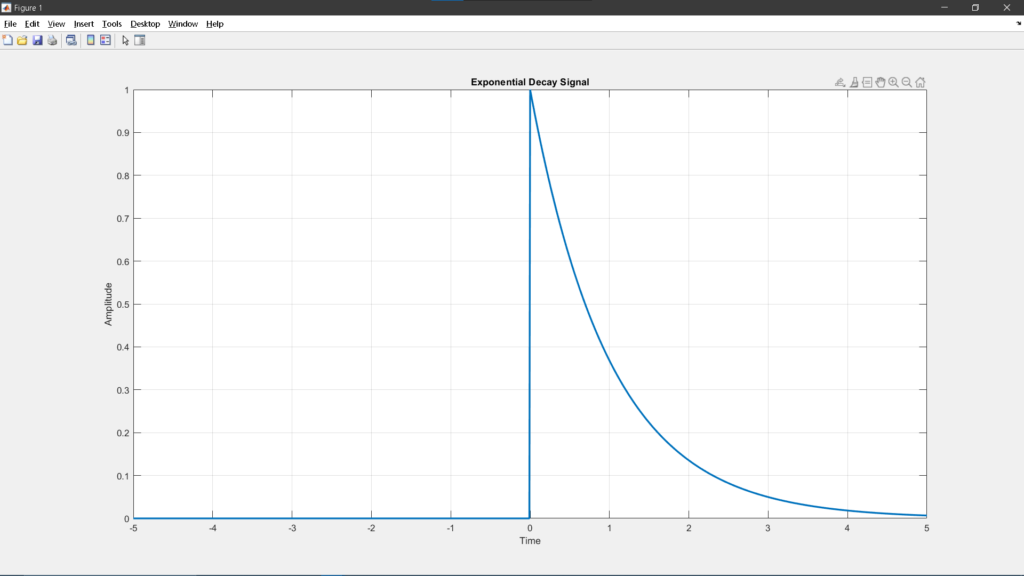Activate the Pan hand tool on the axes

tap(881, 83)
